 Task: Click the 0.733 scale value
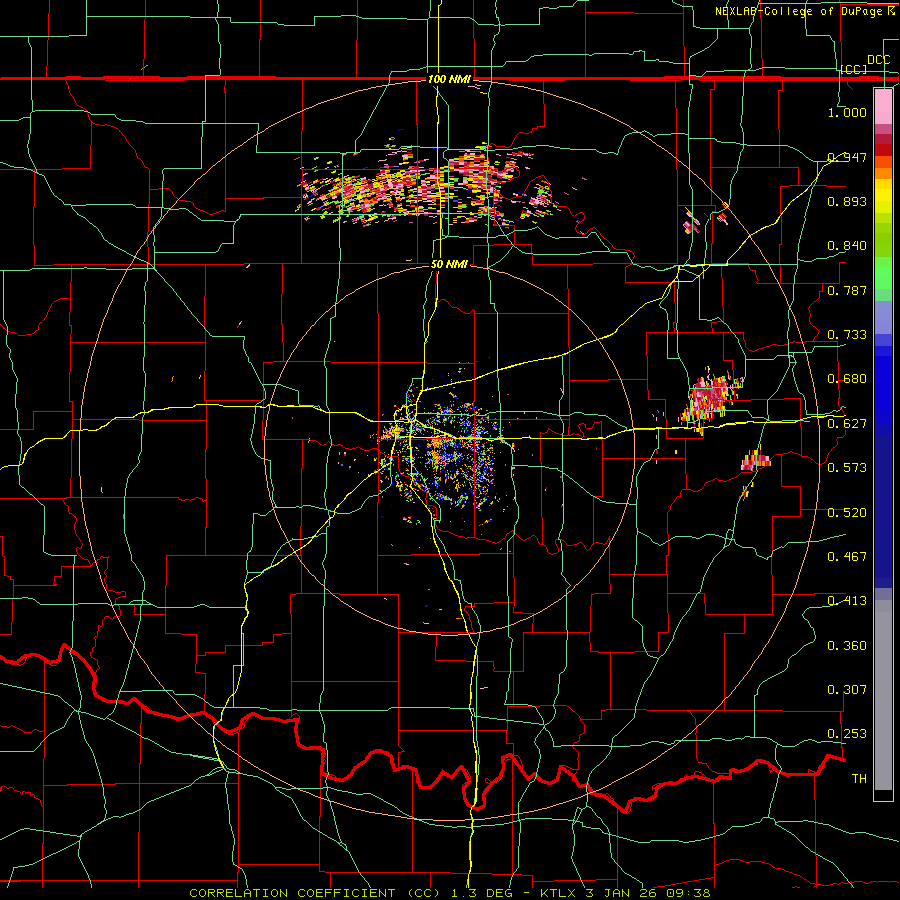tap(847, 335)
